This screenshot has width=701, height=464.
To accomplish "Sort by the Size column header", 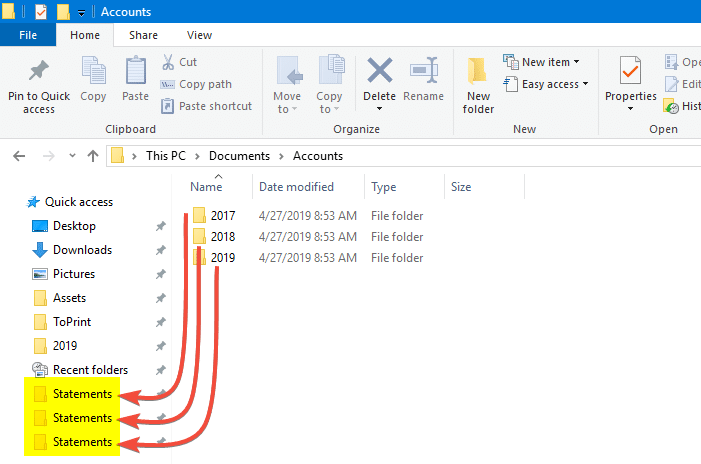I will (x=461, y=187).
